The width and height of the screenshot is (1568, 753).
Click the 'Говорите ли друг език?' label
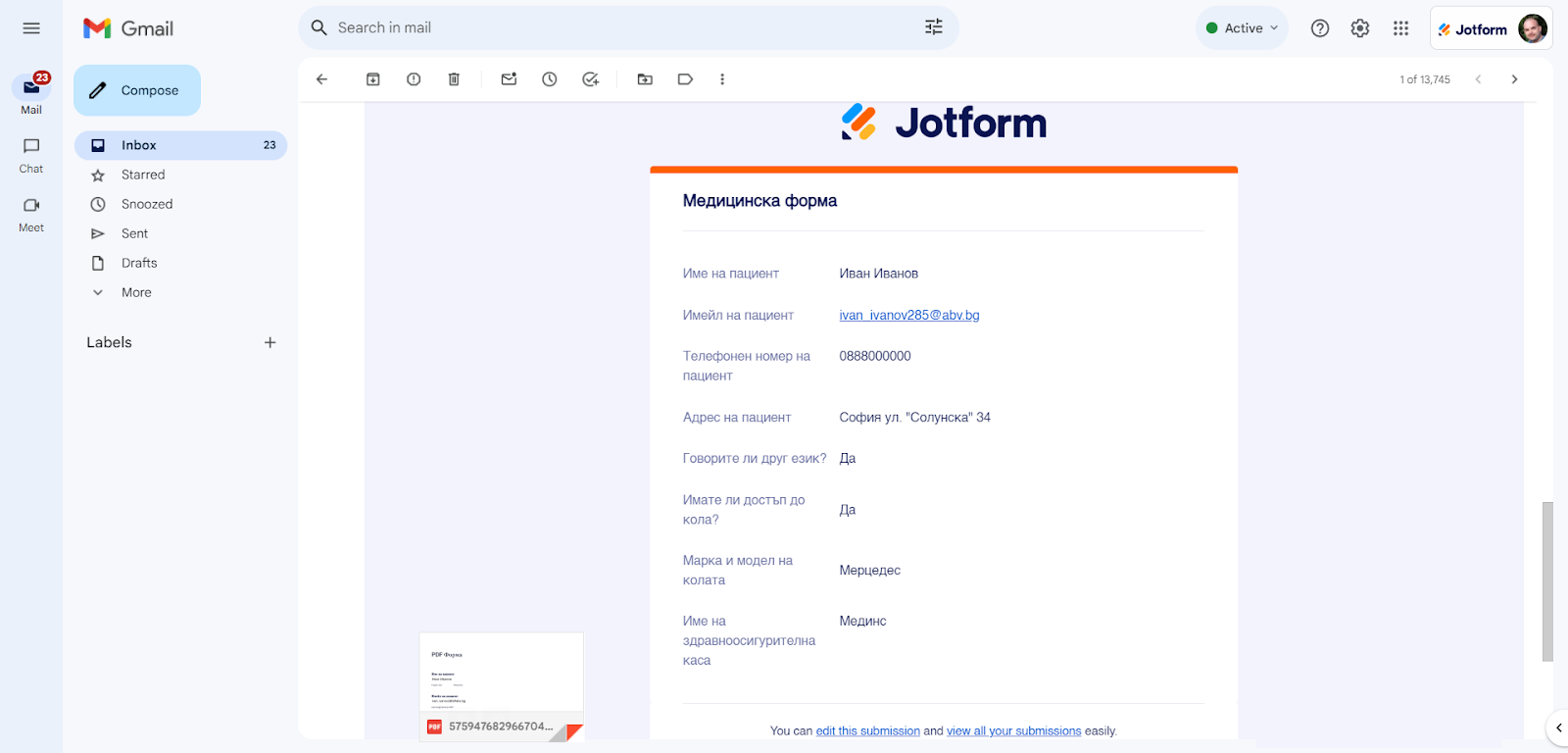coord(755,459)
